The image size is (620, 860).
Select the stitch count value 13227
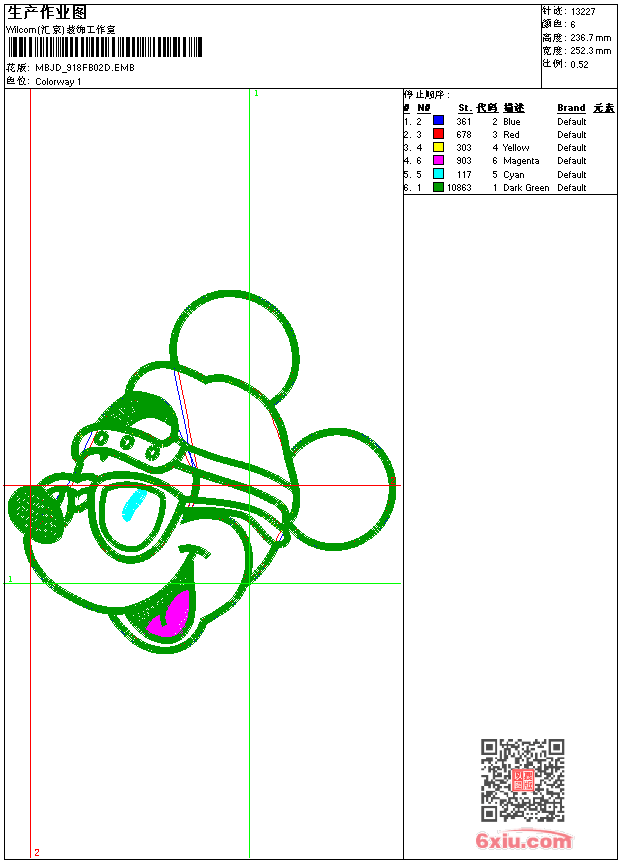(x=583, y=12)
